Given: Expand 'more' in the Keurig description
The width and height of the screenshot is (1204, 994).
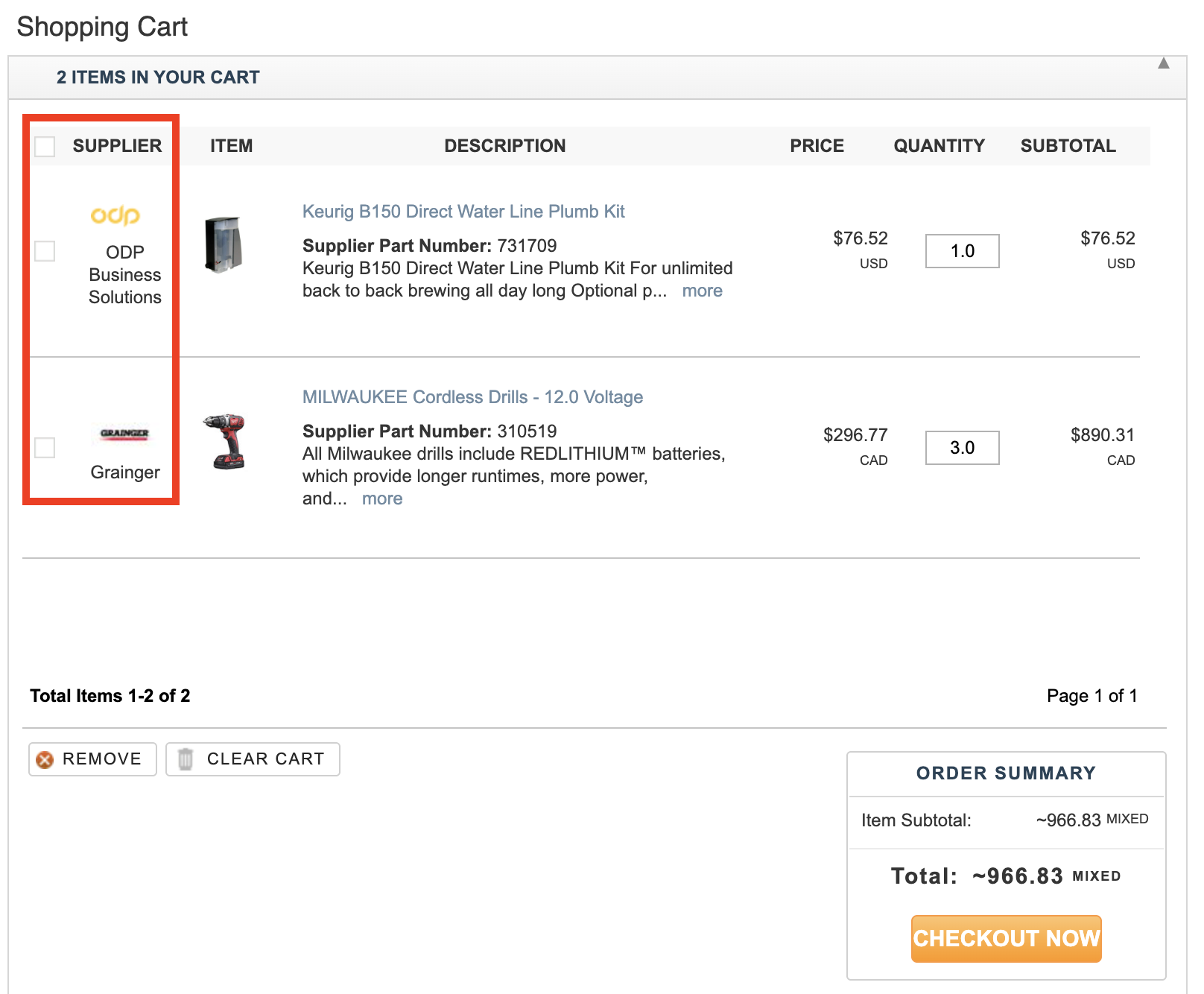Looking at the screenshot, I should click(702, 291).
